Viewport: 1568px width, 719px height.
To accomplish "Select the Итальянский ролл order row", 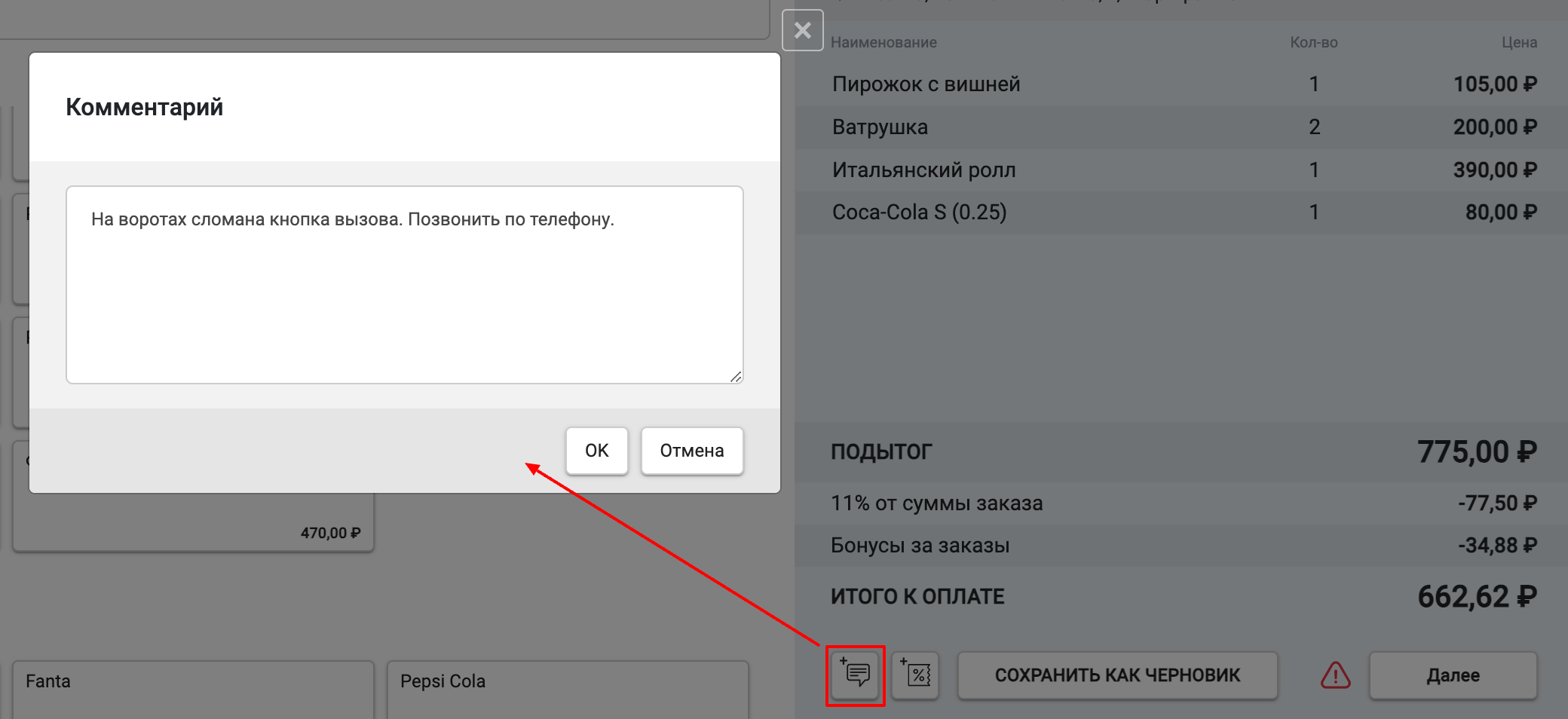I will tap(1181, 170).
